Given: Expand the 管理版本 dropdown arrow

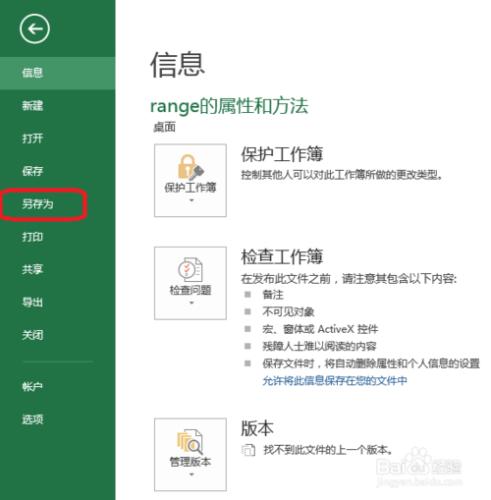Looking at the screenshot, I should tap(191, 475).
